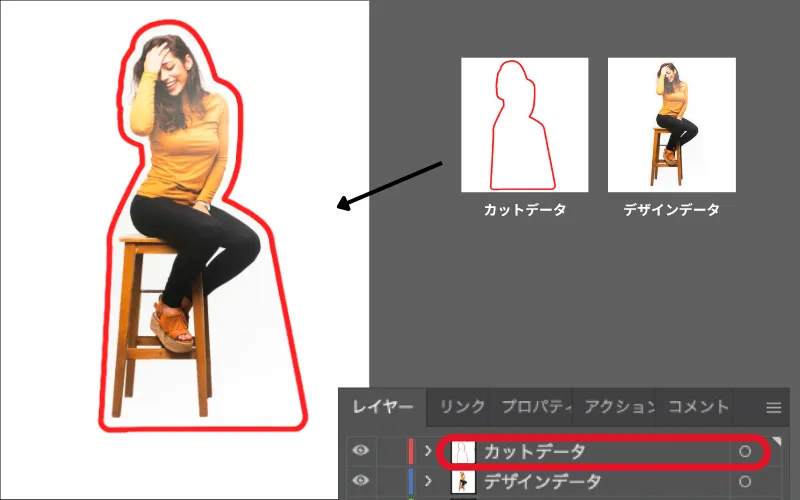Expand the カットデータ layer contents
This screenshot has width=800, height=500.
pos(430,452)
